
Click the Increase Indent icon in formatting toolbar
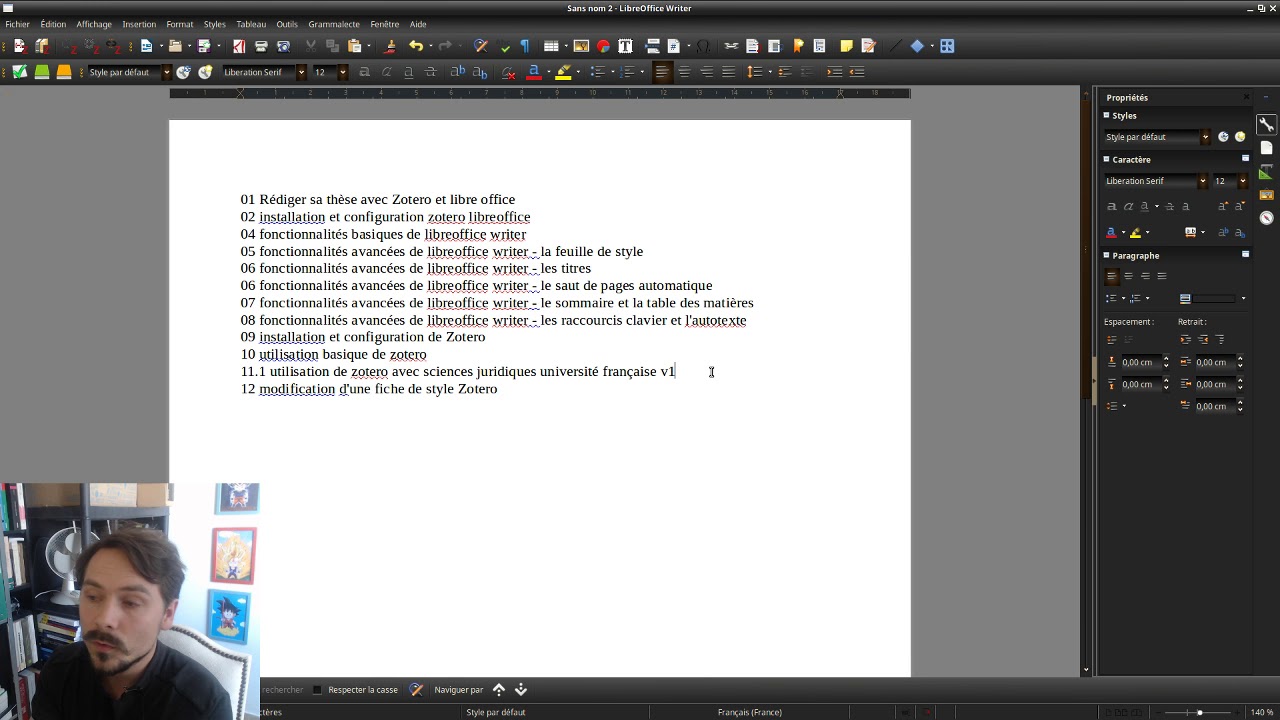(x=834, y=72)
